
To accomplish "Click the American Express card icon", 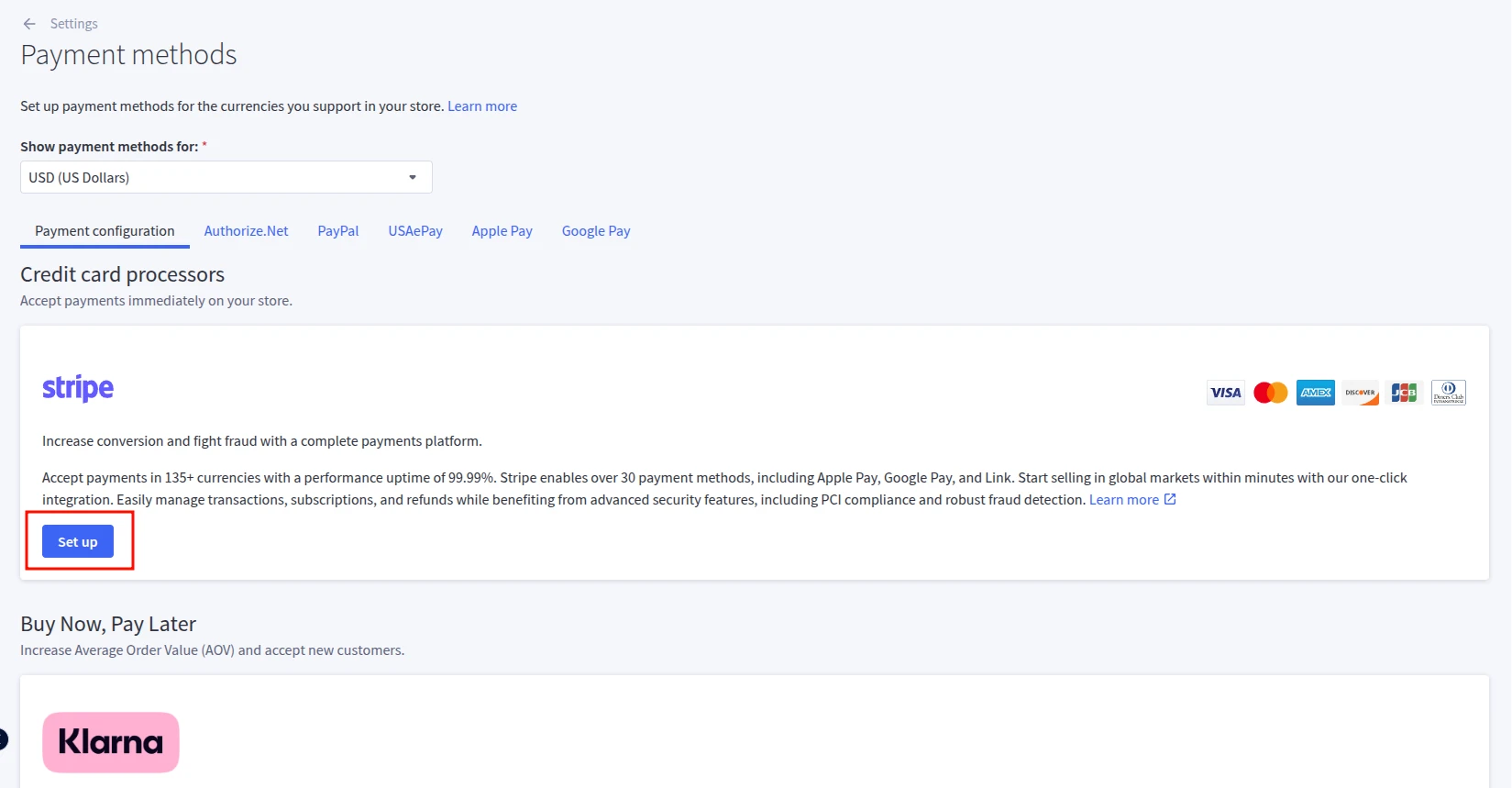I will (x=1316, y=393).
